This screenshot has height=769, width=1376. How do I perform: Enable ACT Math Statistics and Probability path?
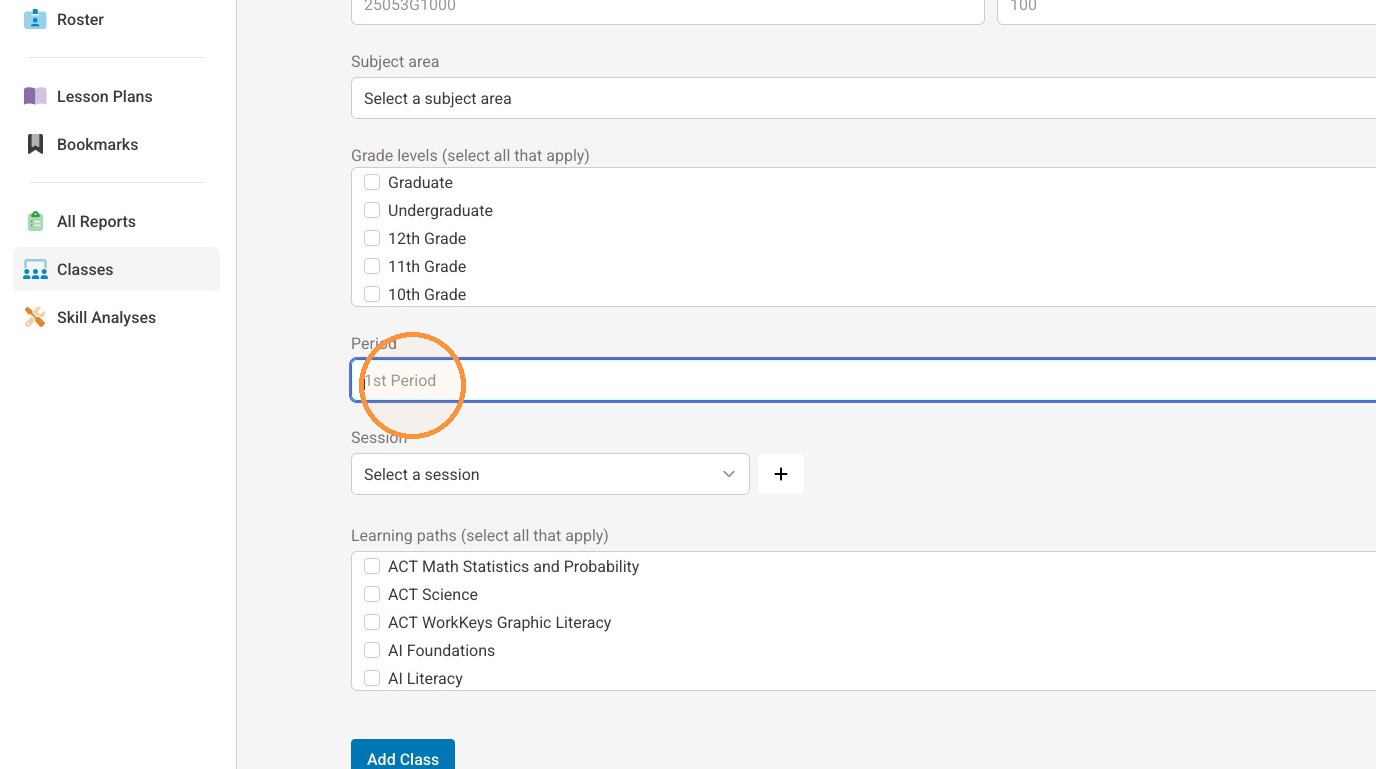point(372,566)
